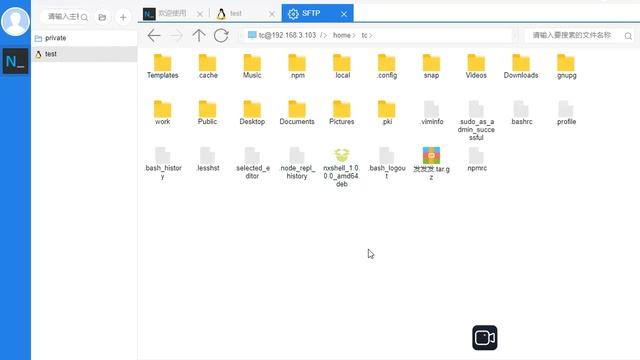The height and width of the screenshot is (360, 640).
Task: Select the .lesshst file
Action: pyautogui.click(x=207, y=159)
